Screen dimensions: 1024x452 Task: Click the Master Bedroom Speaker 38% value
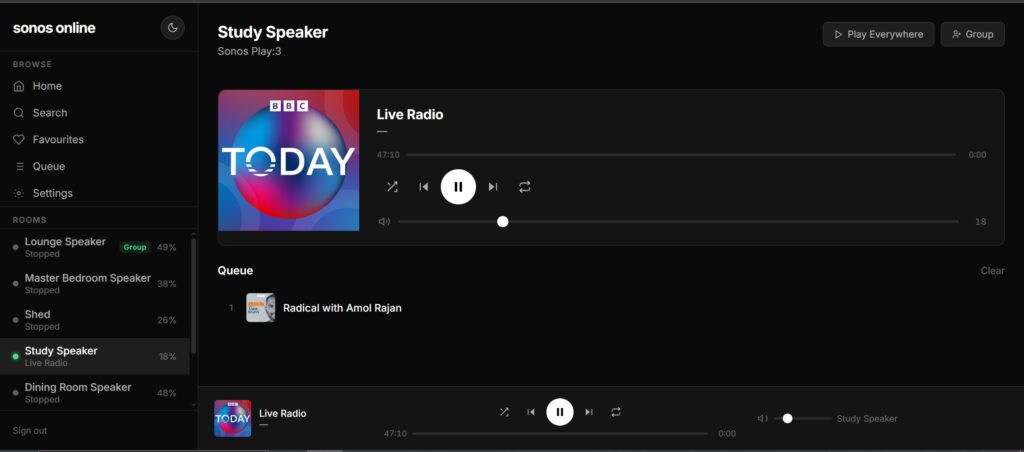pos(167,284)
